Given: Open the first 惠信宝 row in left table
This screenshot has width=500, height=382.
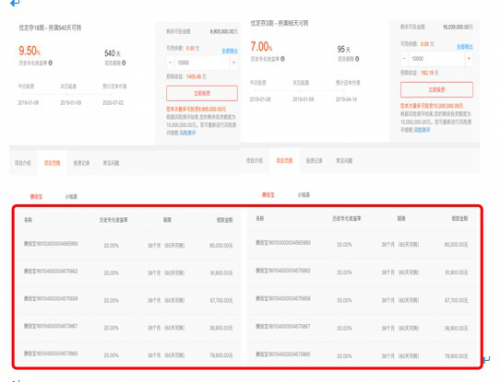Looking at the screenshot, I should pos(129,245).
